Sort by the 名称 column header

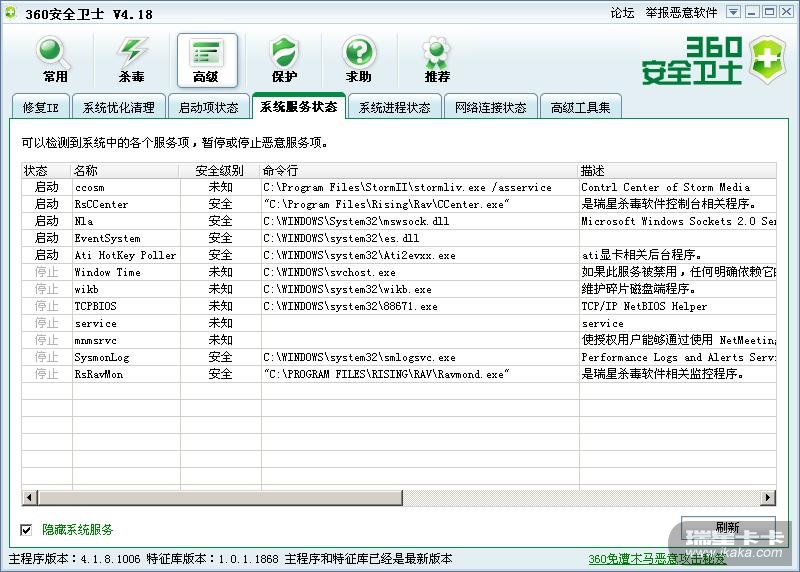pos(126,170)
